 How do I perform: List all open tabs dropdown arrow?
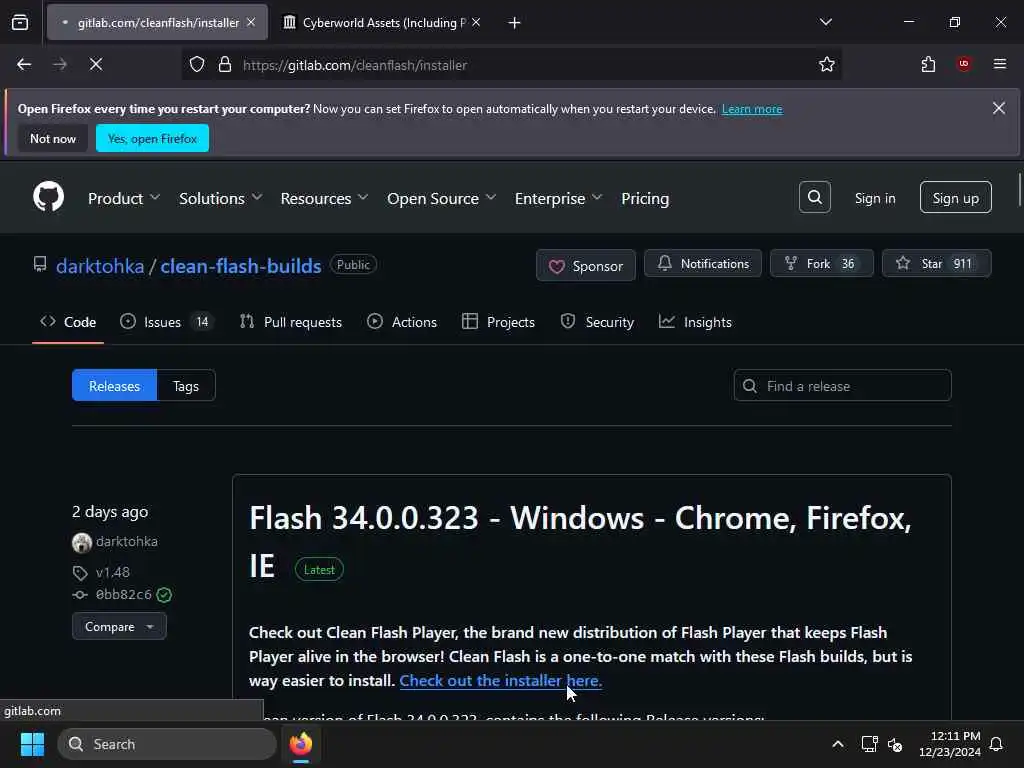click(825, 23)
